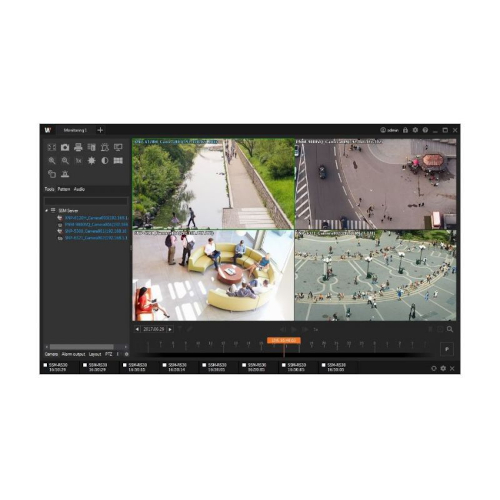
Task: Click the contrast half-circle icon
Action: point(105,161)
